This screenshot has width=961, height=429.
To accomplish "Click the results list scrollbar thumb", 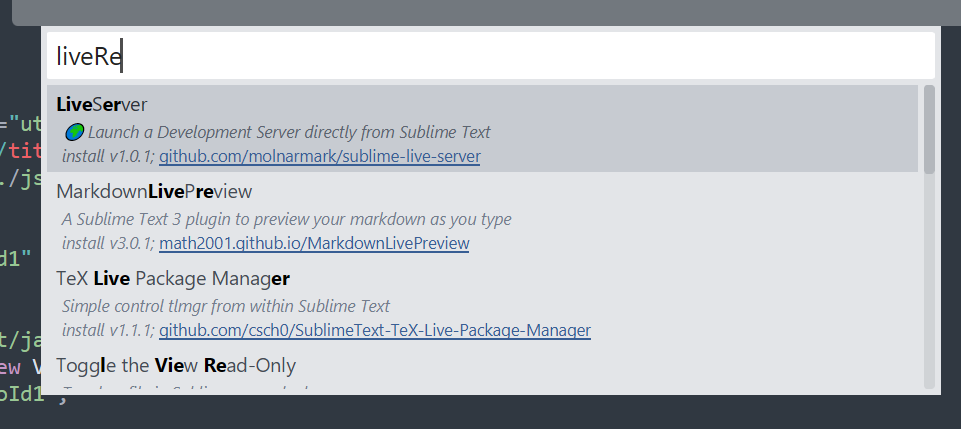I will click(929, 129).
